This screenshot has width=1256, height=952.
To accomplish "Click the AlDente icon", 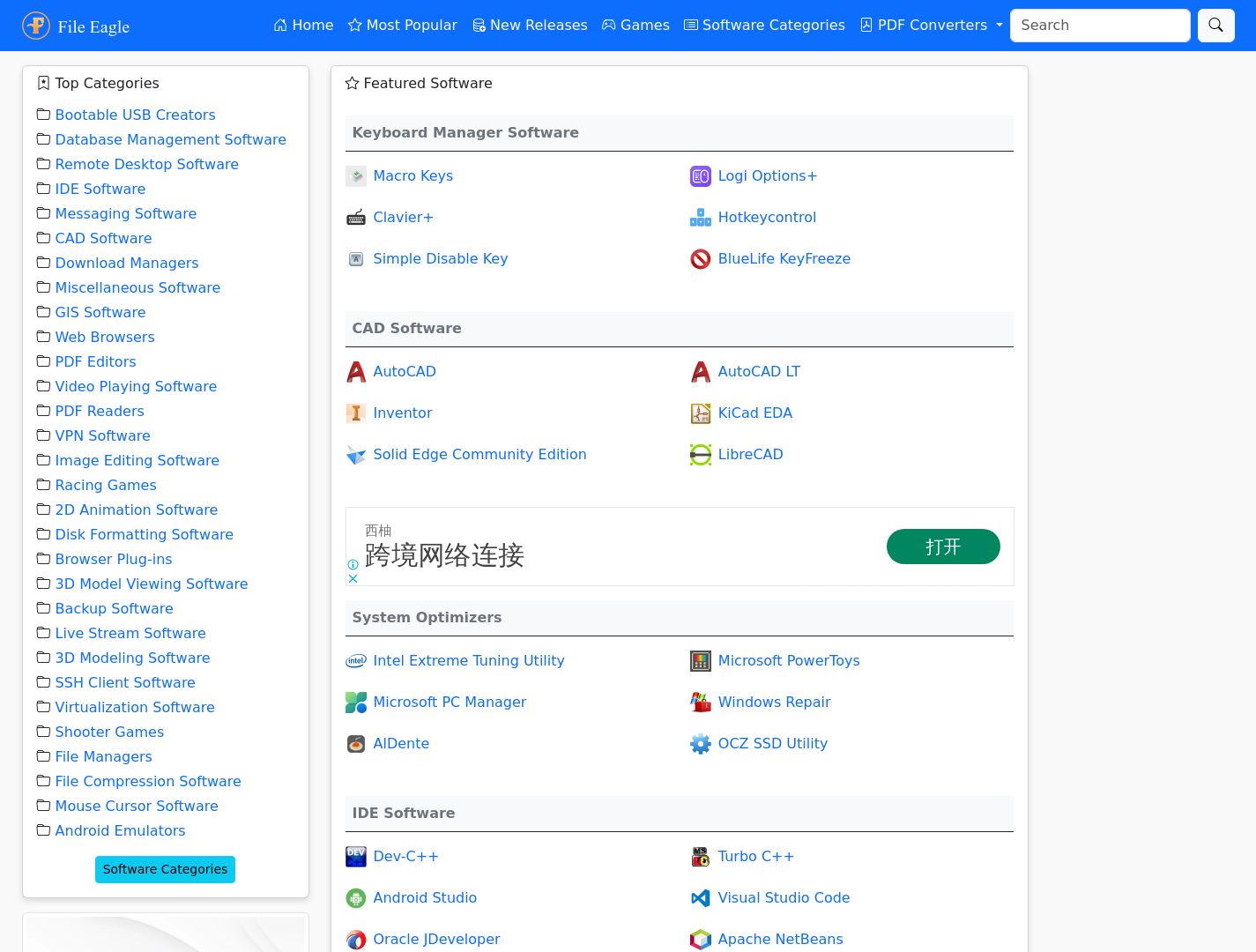I will click(356, 744).
